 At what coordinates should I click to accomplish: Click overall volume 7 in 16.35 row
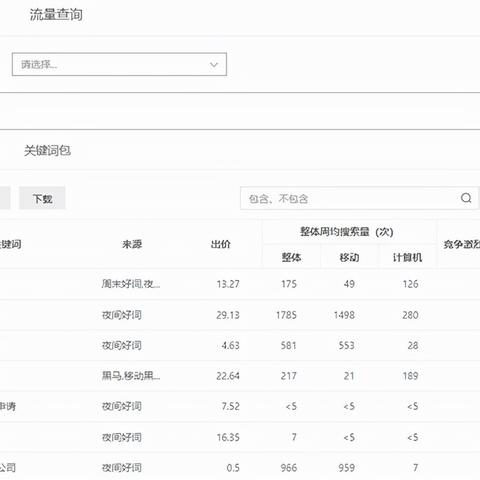(294, 437)
